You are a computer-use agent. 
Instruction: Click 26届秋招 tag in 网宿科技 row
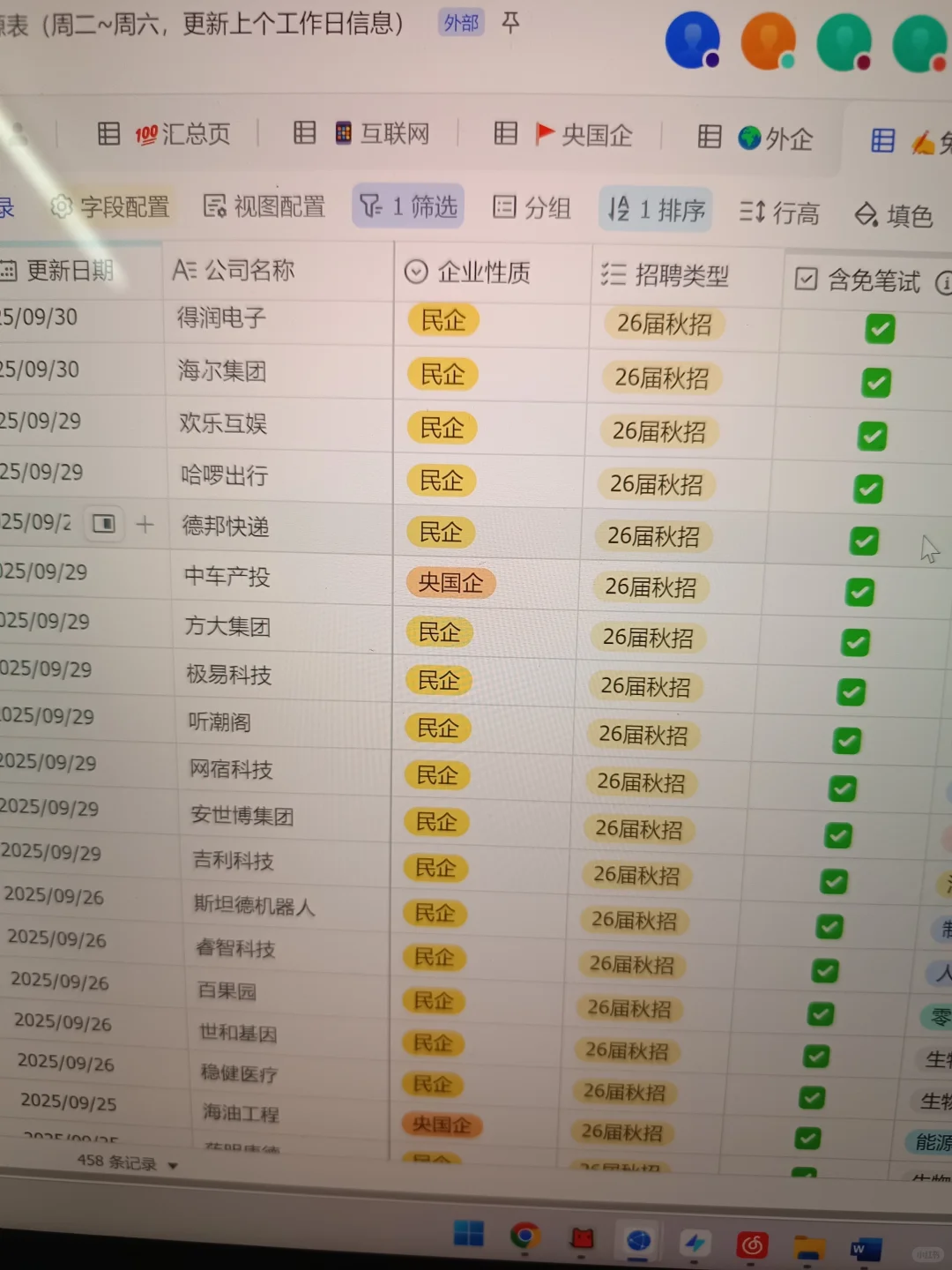[x=641, y=782]
